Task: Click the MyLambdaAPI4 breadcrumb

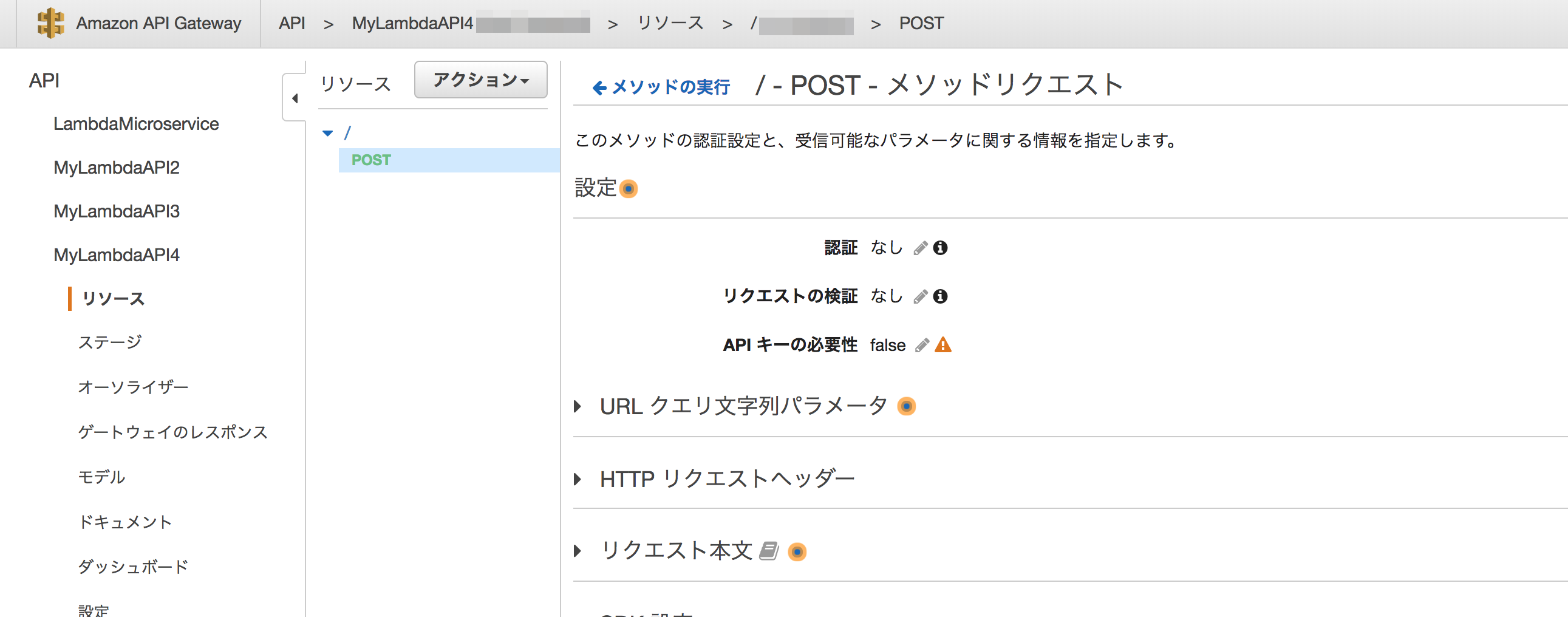Action: [x=412, y=23]
